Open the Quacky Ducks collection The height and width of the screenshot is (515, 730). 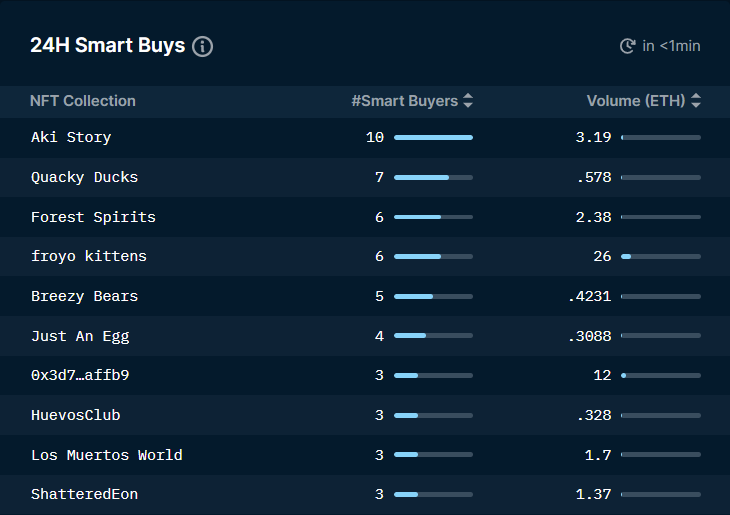[x=84, y=177]
